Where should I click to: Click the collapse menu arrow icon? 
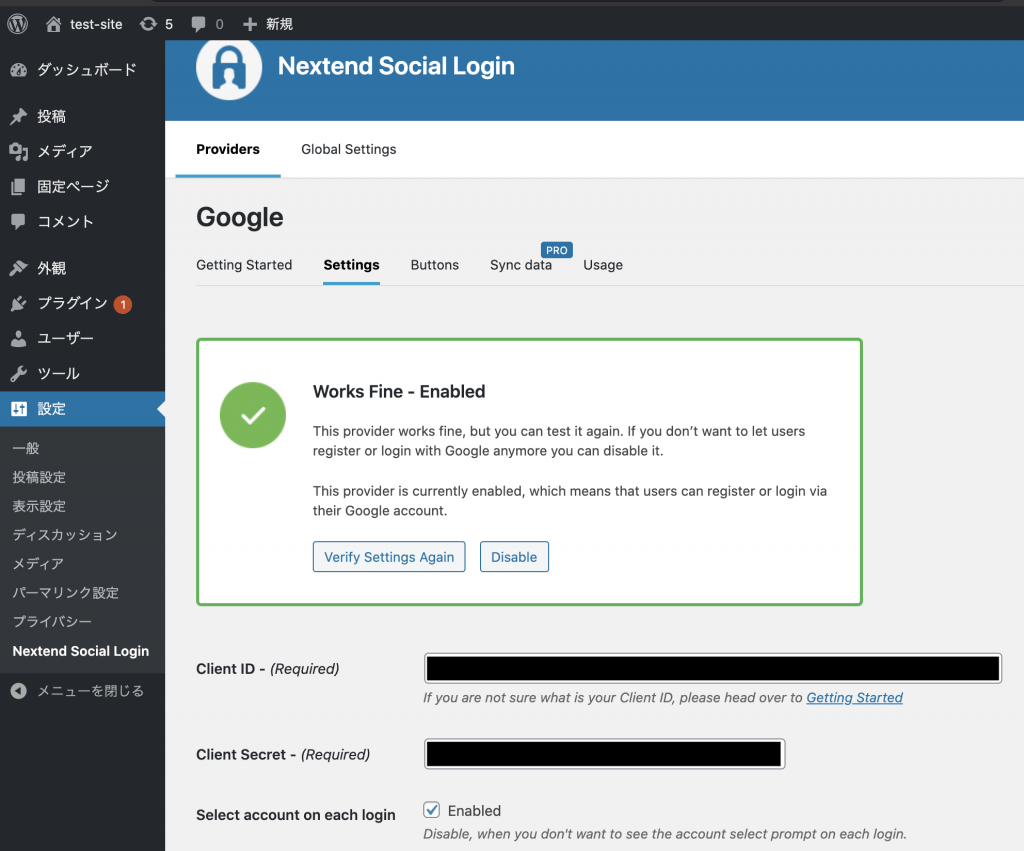point(18,691)
